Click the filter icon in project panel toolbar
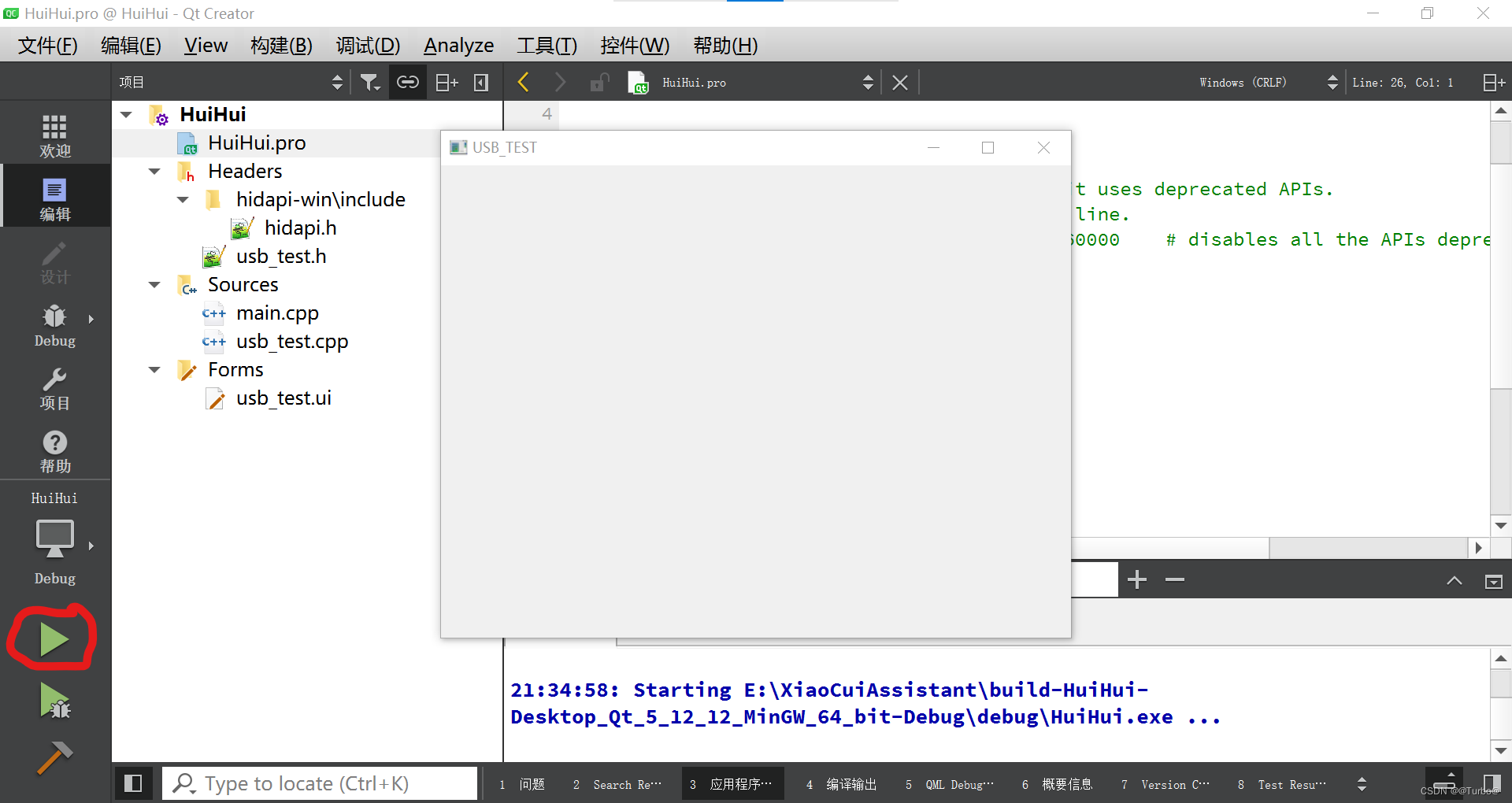The height and width of the screenshot is (803, 1512). (x=370, y=81)
